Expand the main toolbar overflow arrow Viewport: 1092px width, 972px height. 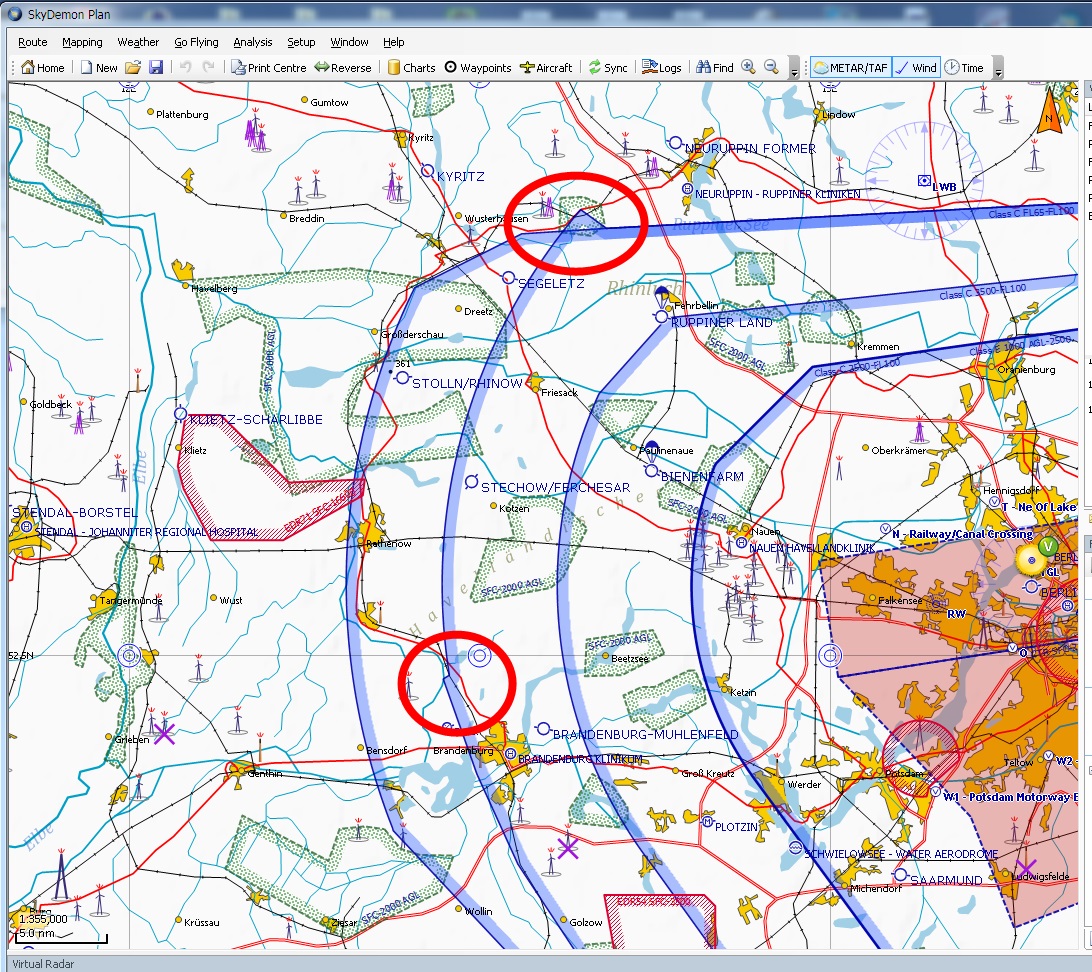(x=794, y=70)
